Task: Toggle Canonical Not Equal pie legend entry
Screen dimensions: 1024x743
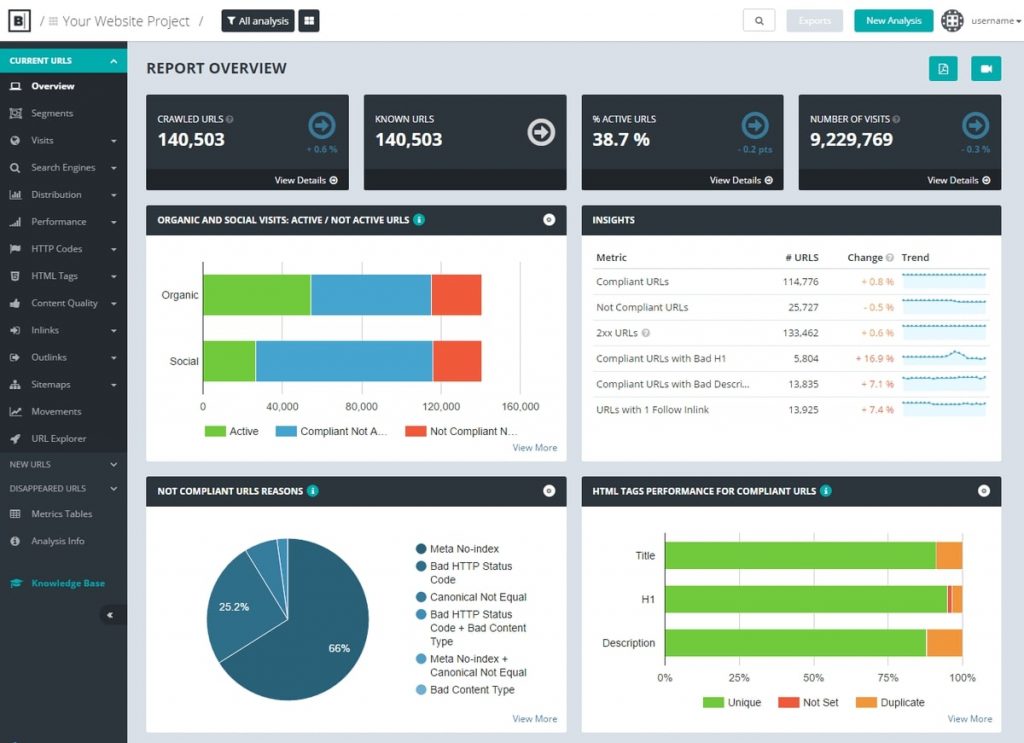Action: pos(472,597)
